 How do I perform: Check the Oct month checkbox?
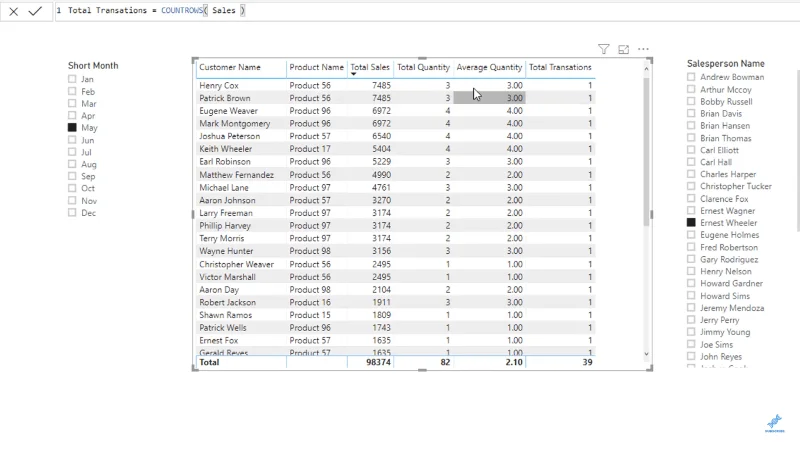(72, 188)
